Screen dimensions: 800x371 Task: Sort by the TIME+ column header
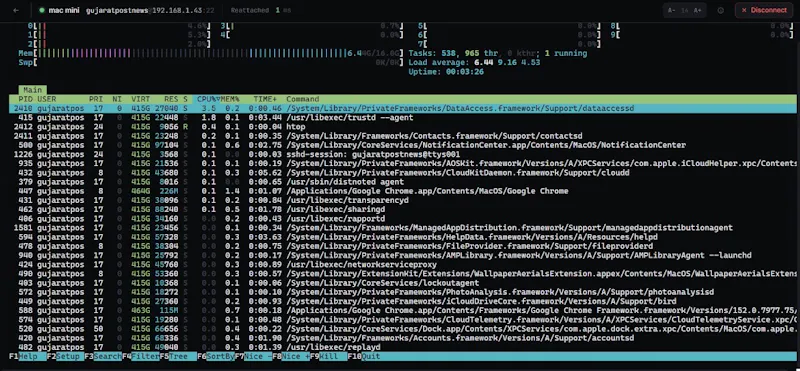click(265, 99)
